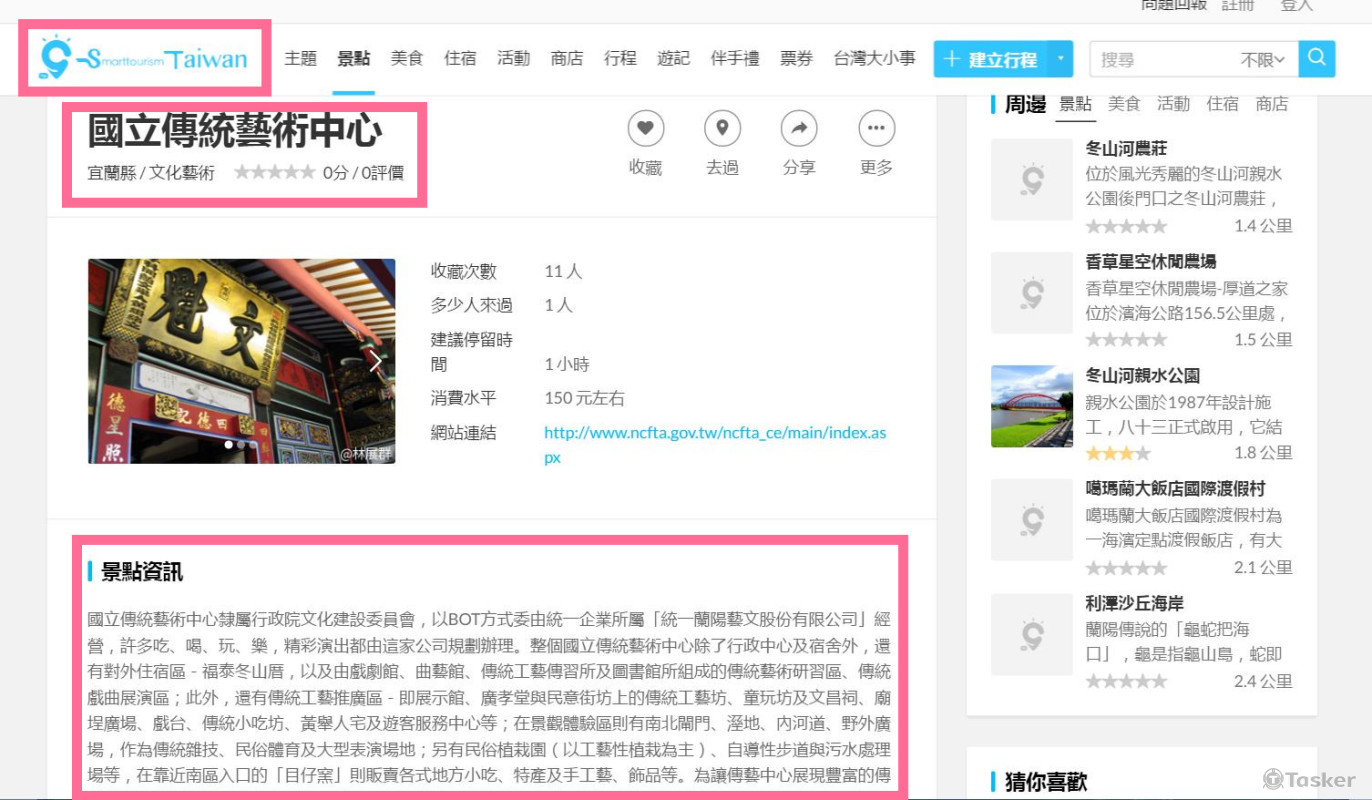Expand the 建立行程 dropdown arrow
1372x800 pixels.
pyautogui.click(x=1060, y=59)
